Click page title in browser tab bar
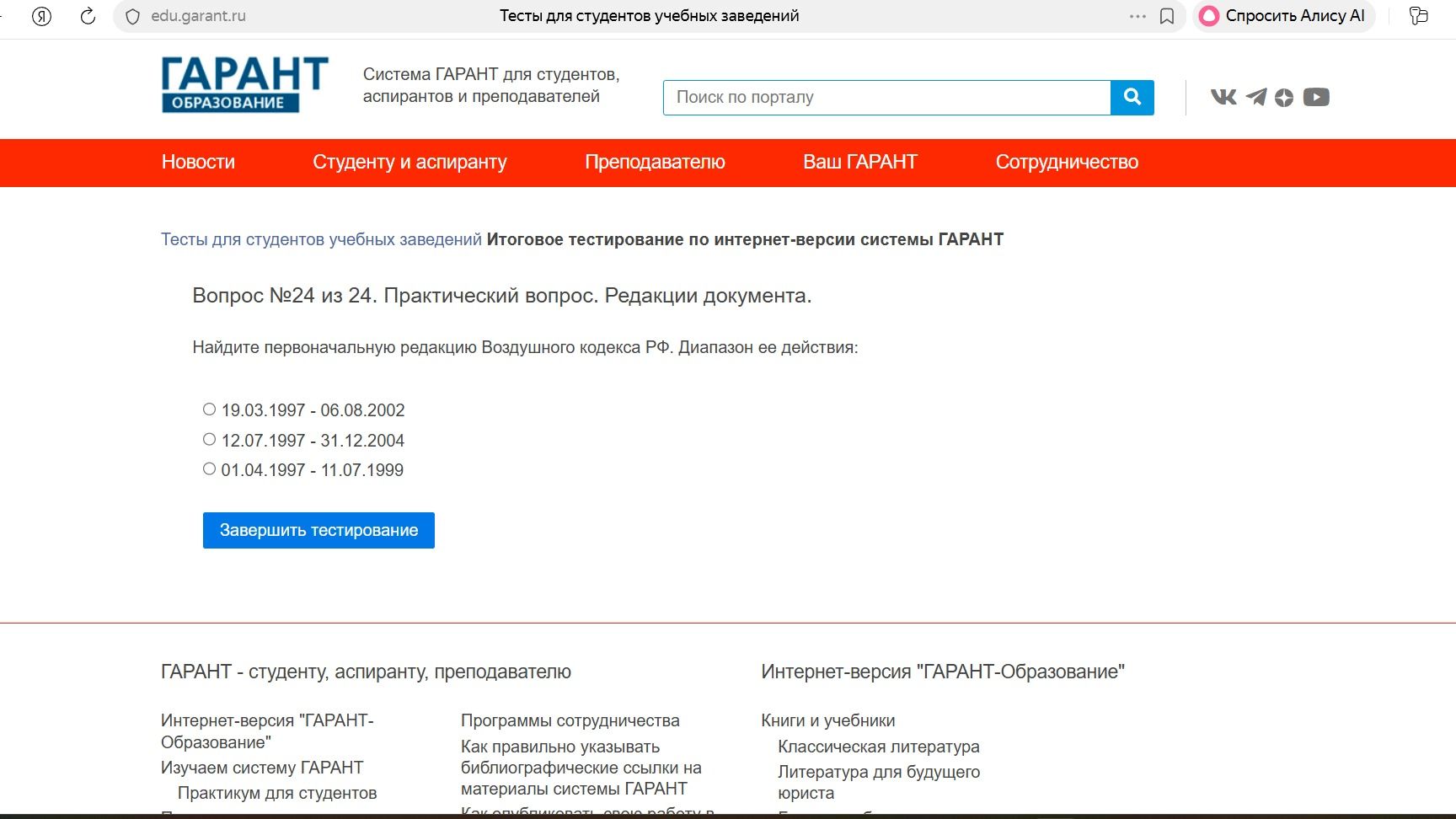Screen dimensions: 1456x819 click(x=649, y=16)
